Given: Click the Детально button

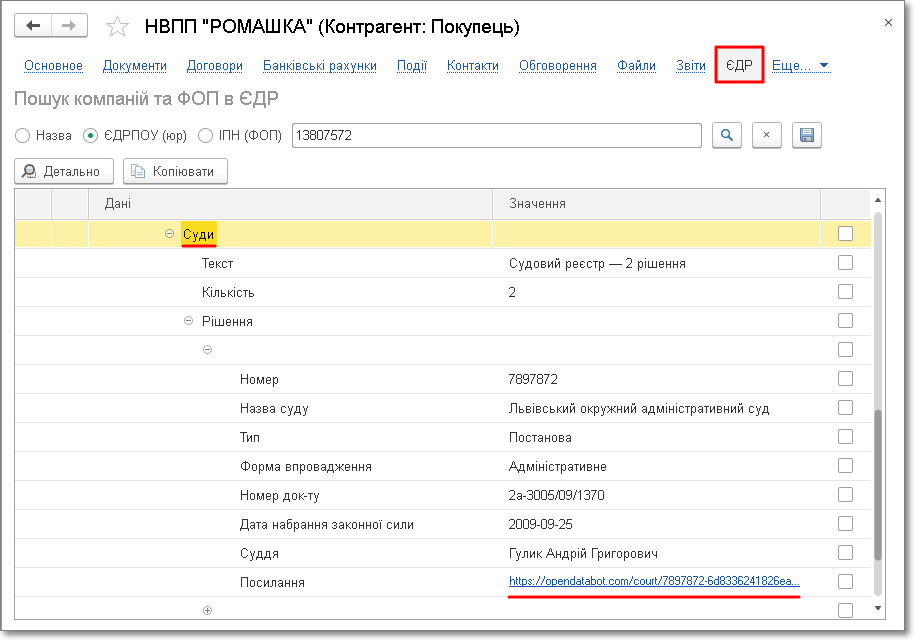Looking at the screenshot, I should [x=64, y=172].
